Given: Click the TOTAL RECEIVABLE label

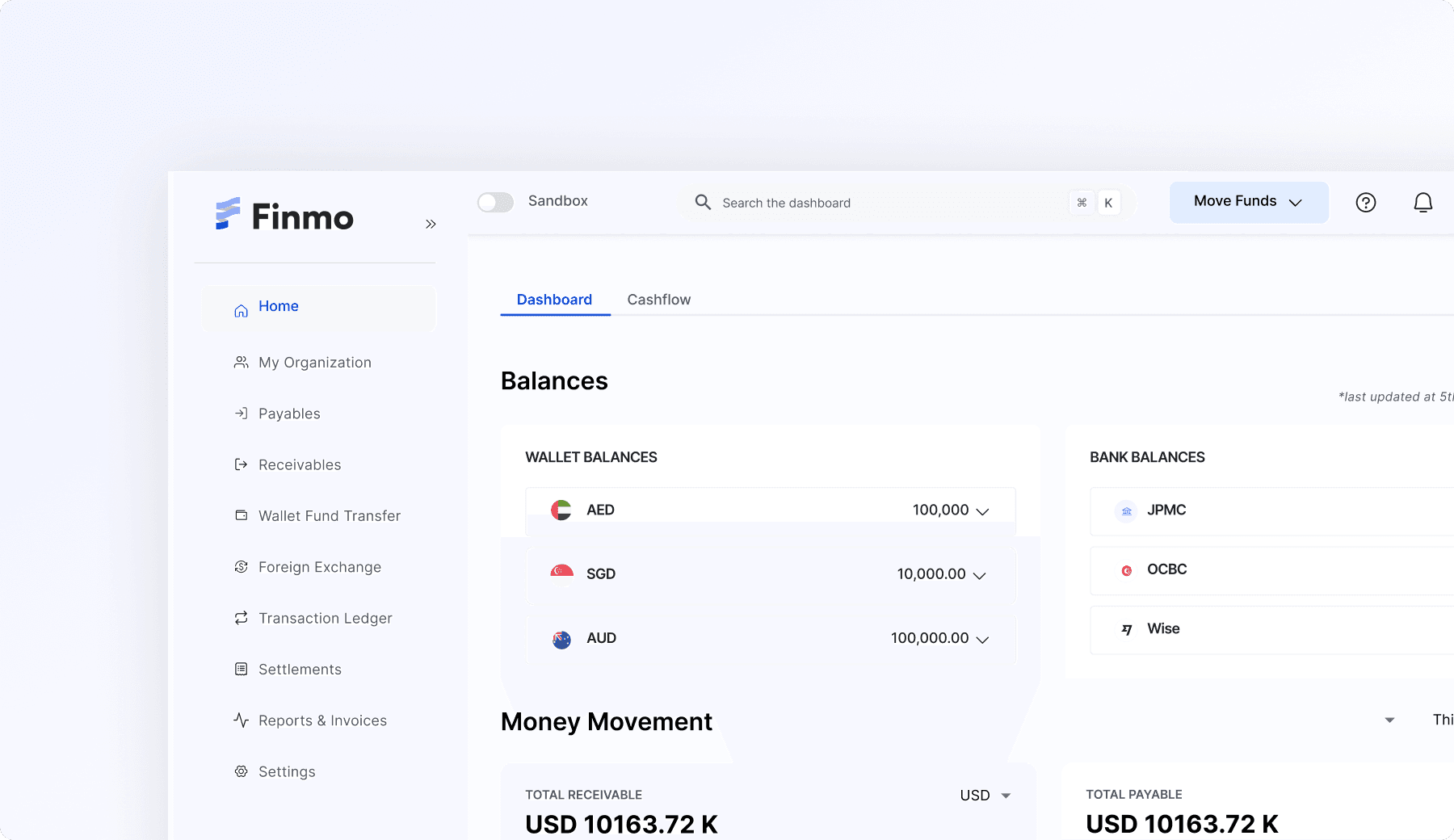Looking at the screenshot, I should click(583, 795).
